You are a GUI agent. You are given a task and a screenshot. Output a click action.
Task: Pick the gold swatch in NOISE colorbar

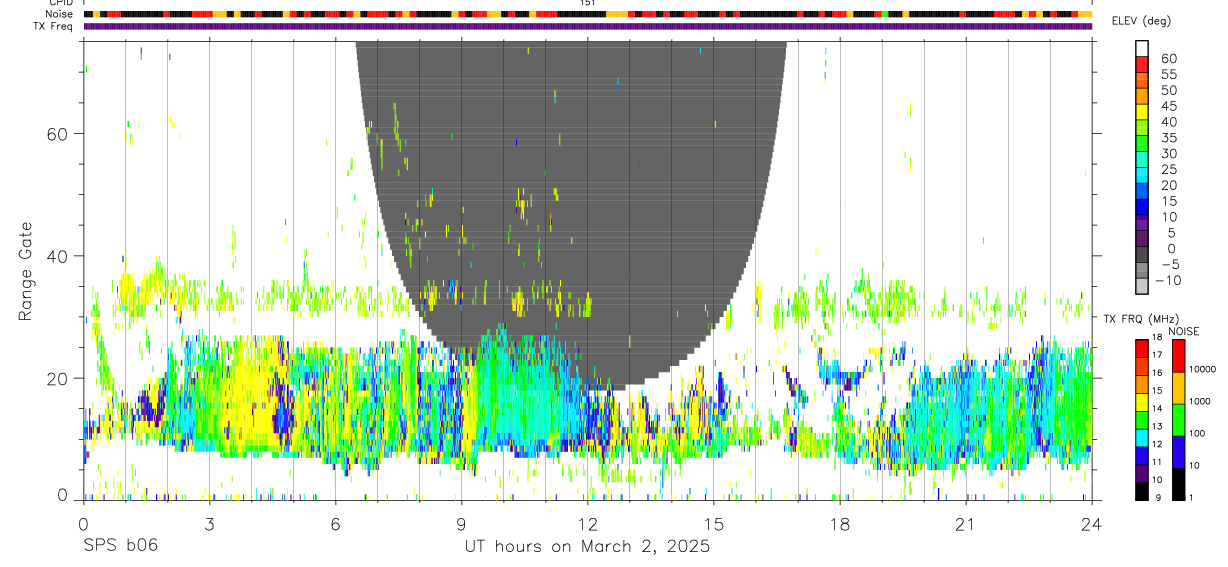click(x=1179, y=388)
